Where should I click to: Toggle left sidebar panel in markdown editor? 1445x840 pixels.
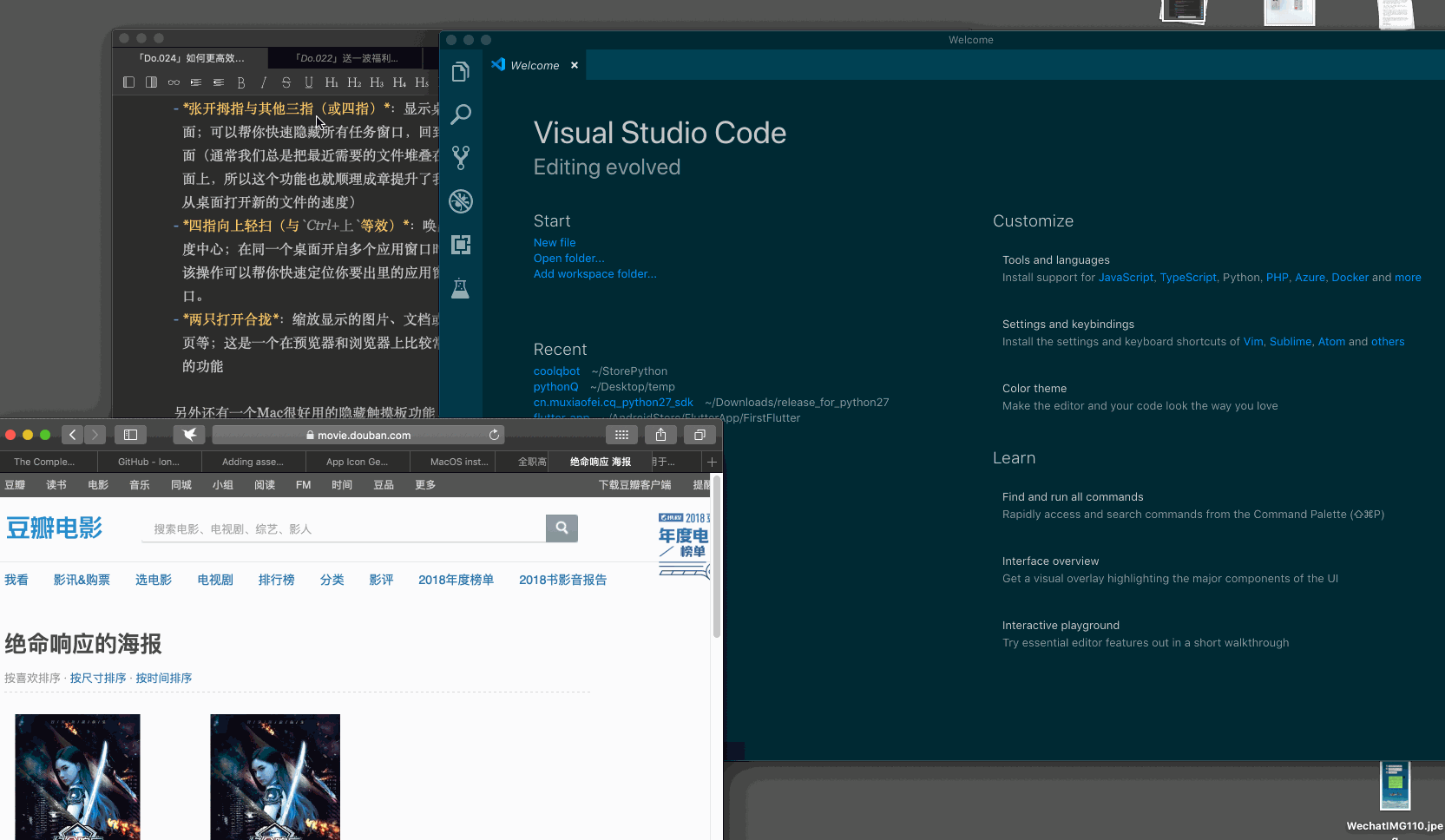coord(129,82)
